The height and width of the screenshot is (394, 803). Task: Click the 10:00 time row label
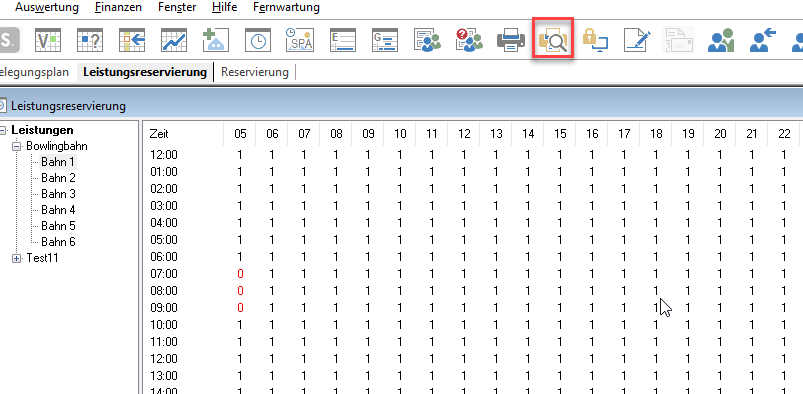(x=164, y=325)
